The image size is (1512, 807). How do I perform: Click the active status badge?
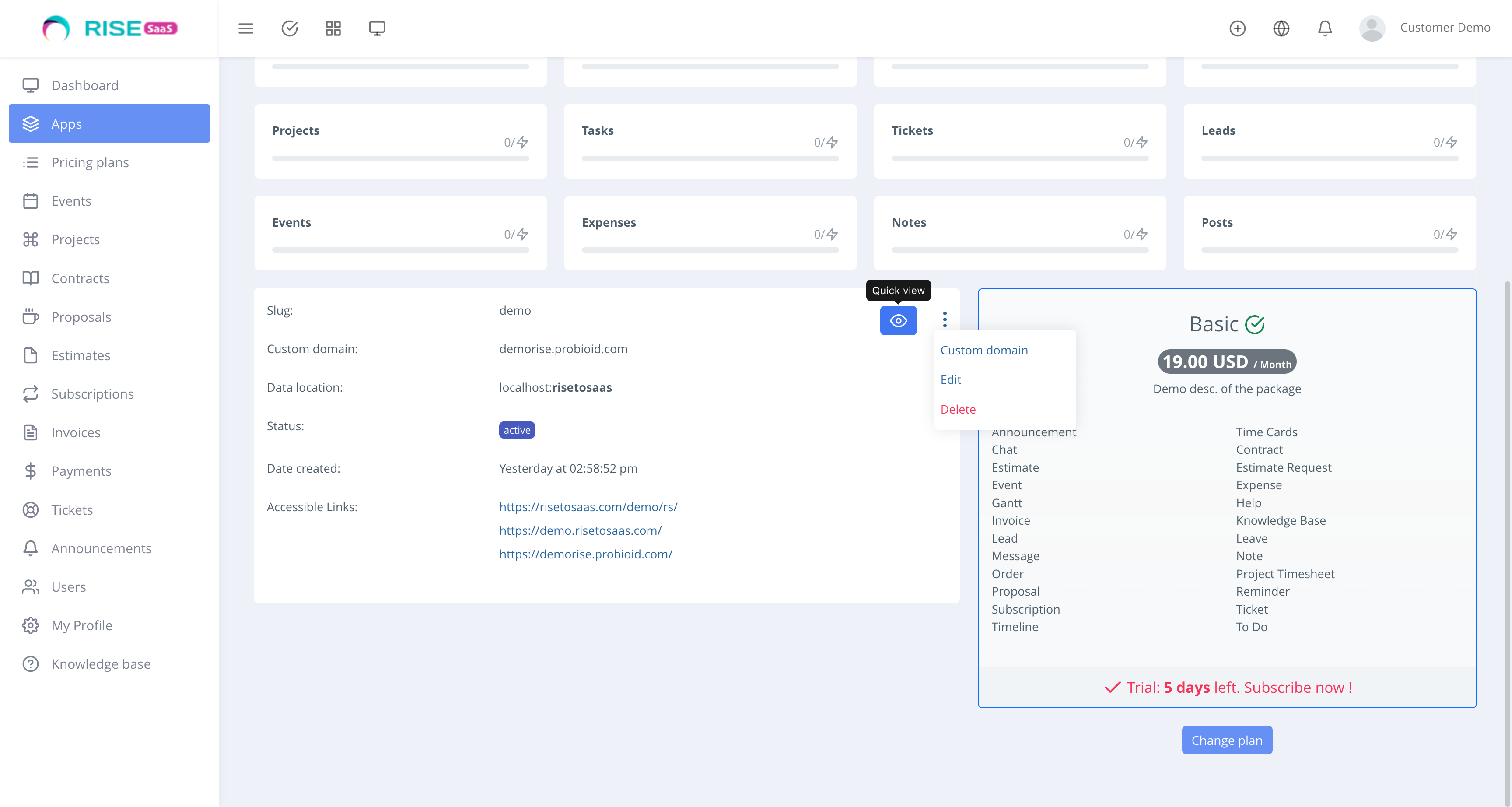[517, 429]
